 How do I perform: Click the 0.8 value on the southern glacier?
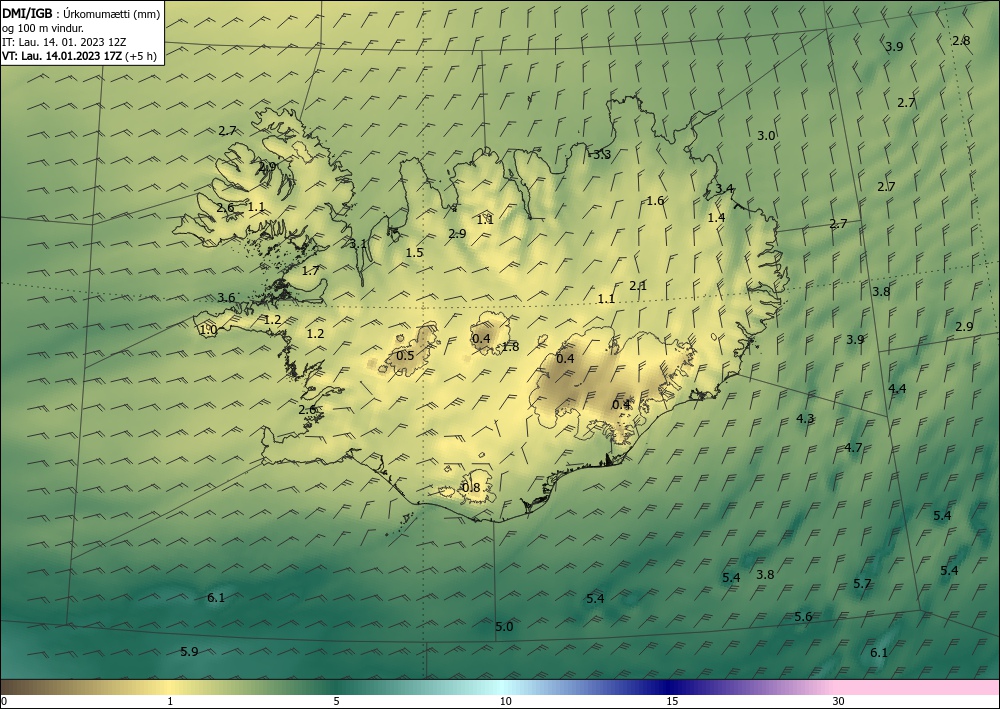471,488
